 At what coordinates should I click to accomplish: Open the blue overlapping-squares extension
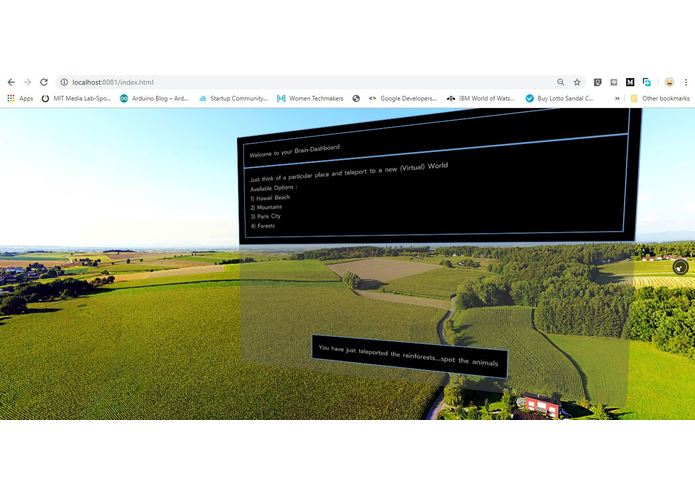[x=647, y=82]
